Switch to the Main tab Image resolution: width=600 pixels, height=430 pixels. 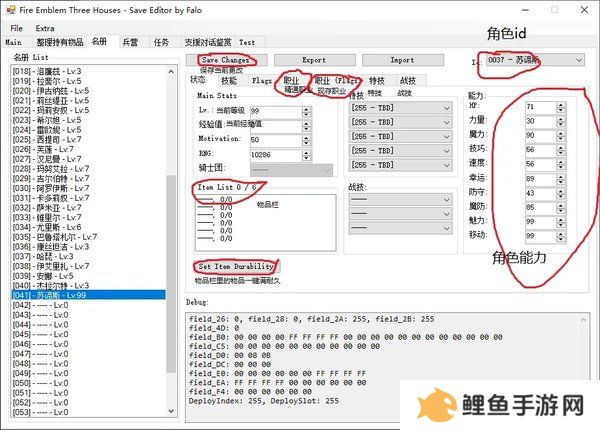(x=13, y=42)
